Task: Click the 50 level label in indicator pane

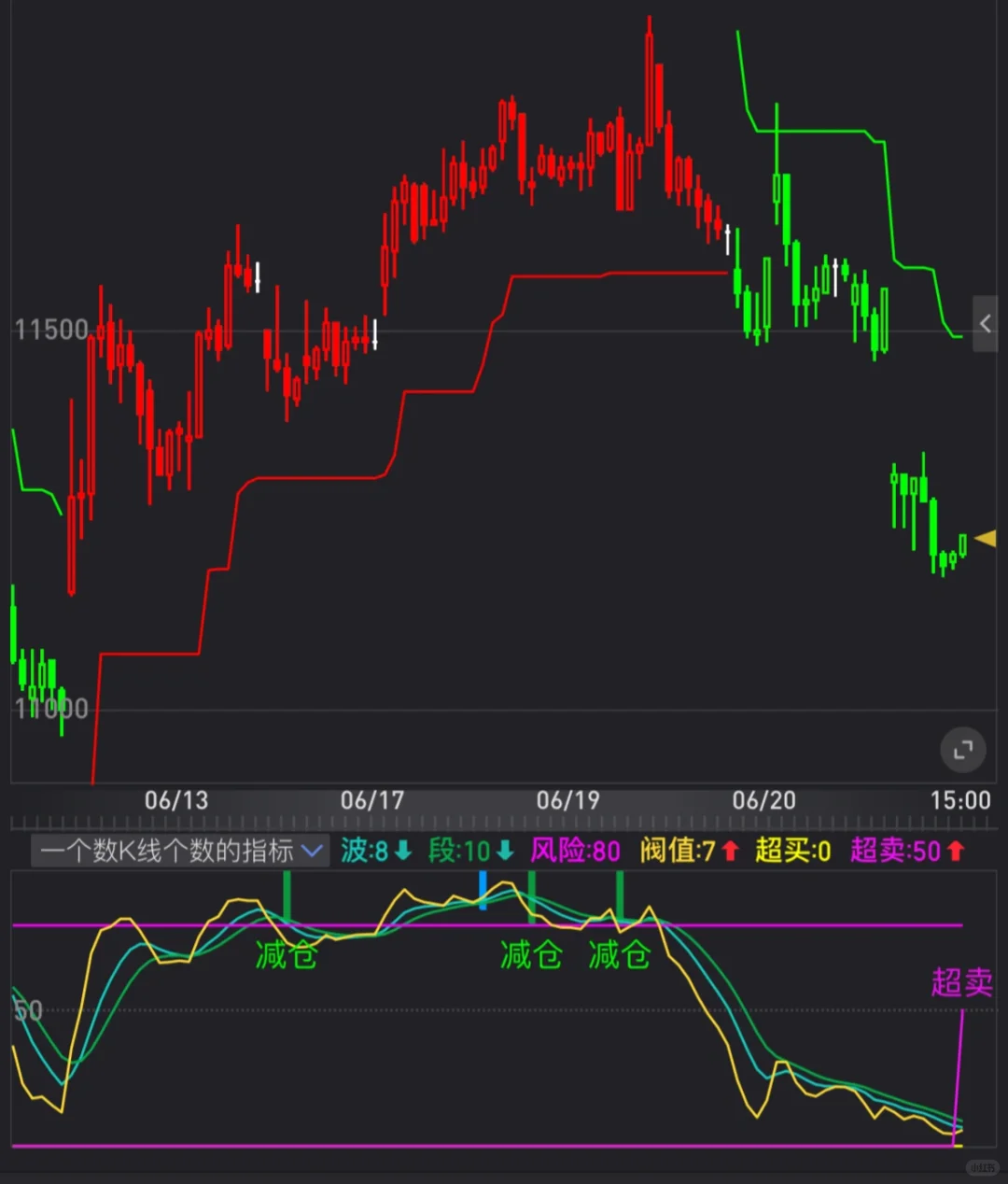Action: [x=28, y=1010]
